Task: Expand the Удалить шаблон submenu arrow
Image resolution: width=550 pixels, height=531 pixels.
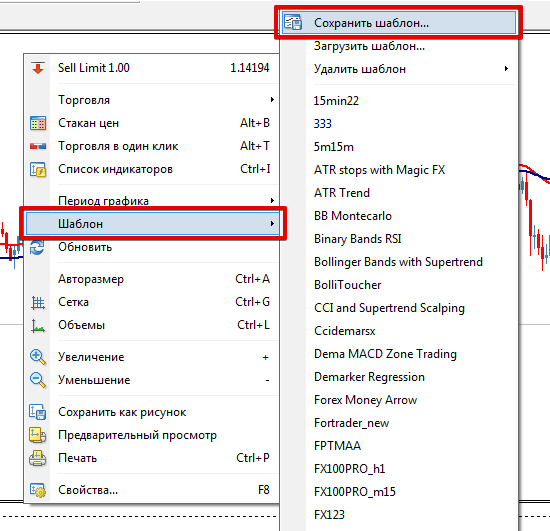Action: pyautogui.click(x=506, y=69)
